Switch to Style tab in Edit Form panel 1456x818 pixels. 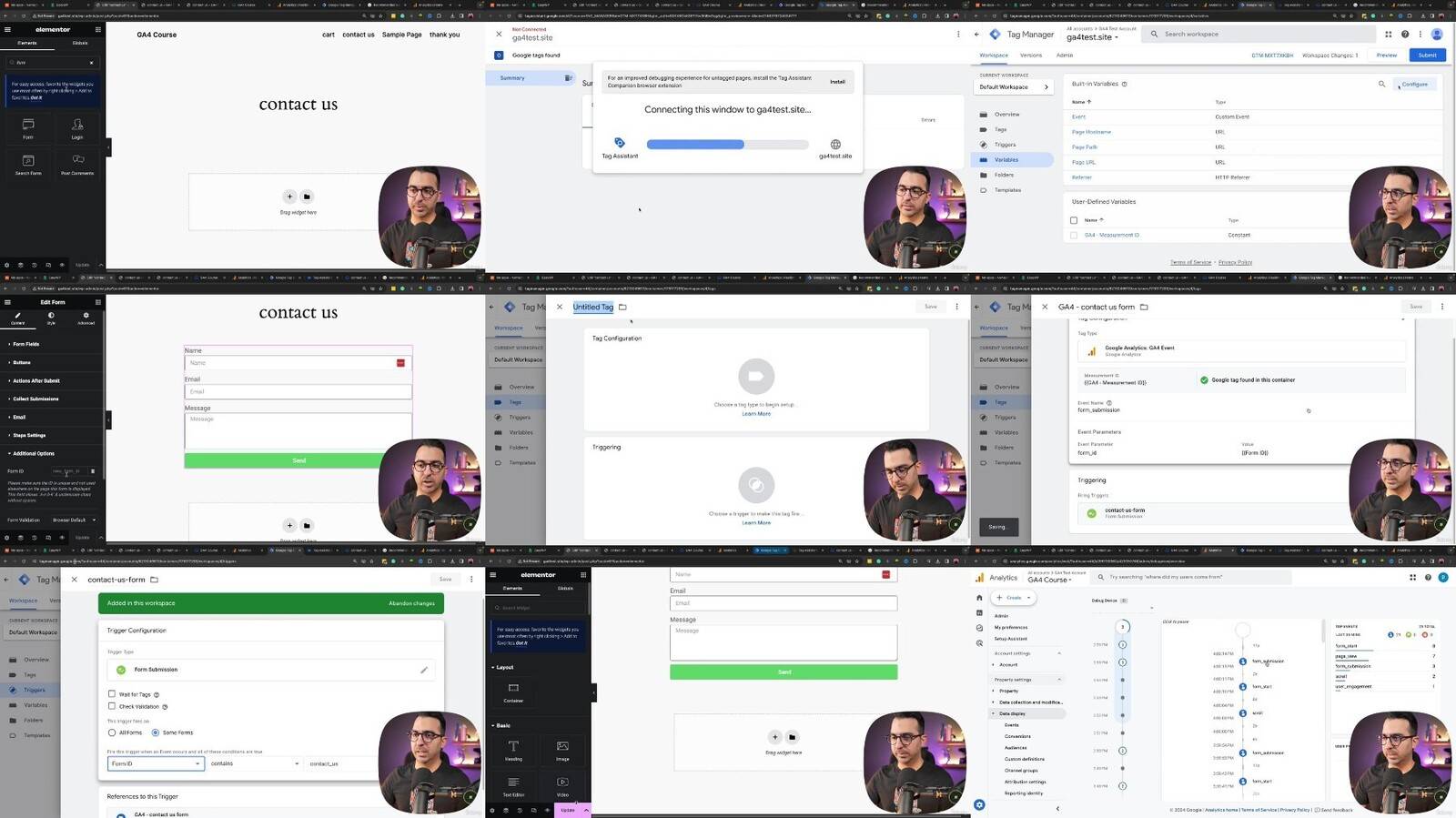pyautogui.click(x=51, y=318)
